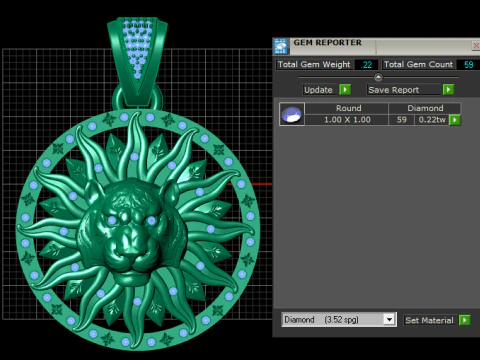The width and height of the screenshot is (480, 360).
Task: Close the Gem Reporter panel
Action: coord(476,46)
